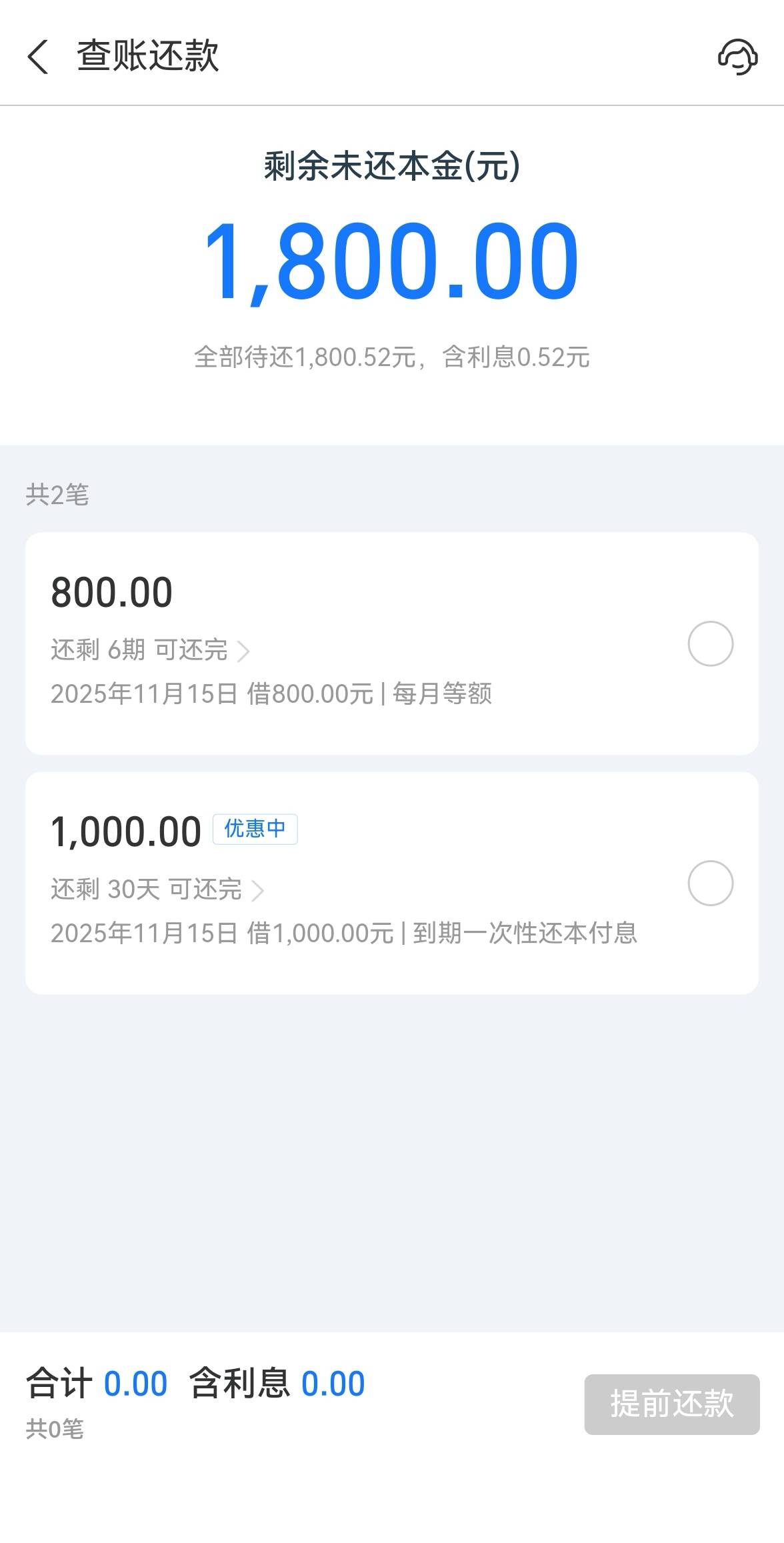This screenshot has height=1543, width=784.
Task: Open the 800.00 loan amount heading
Action: pos(112,592)
